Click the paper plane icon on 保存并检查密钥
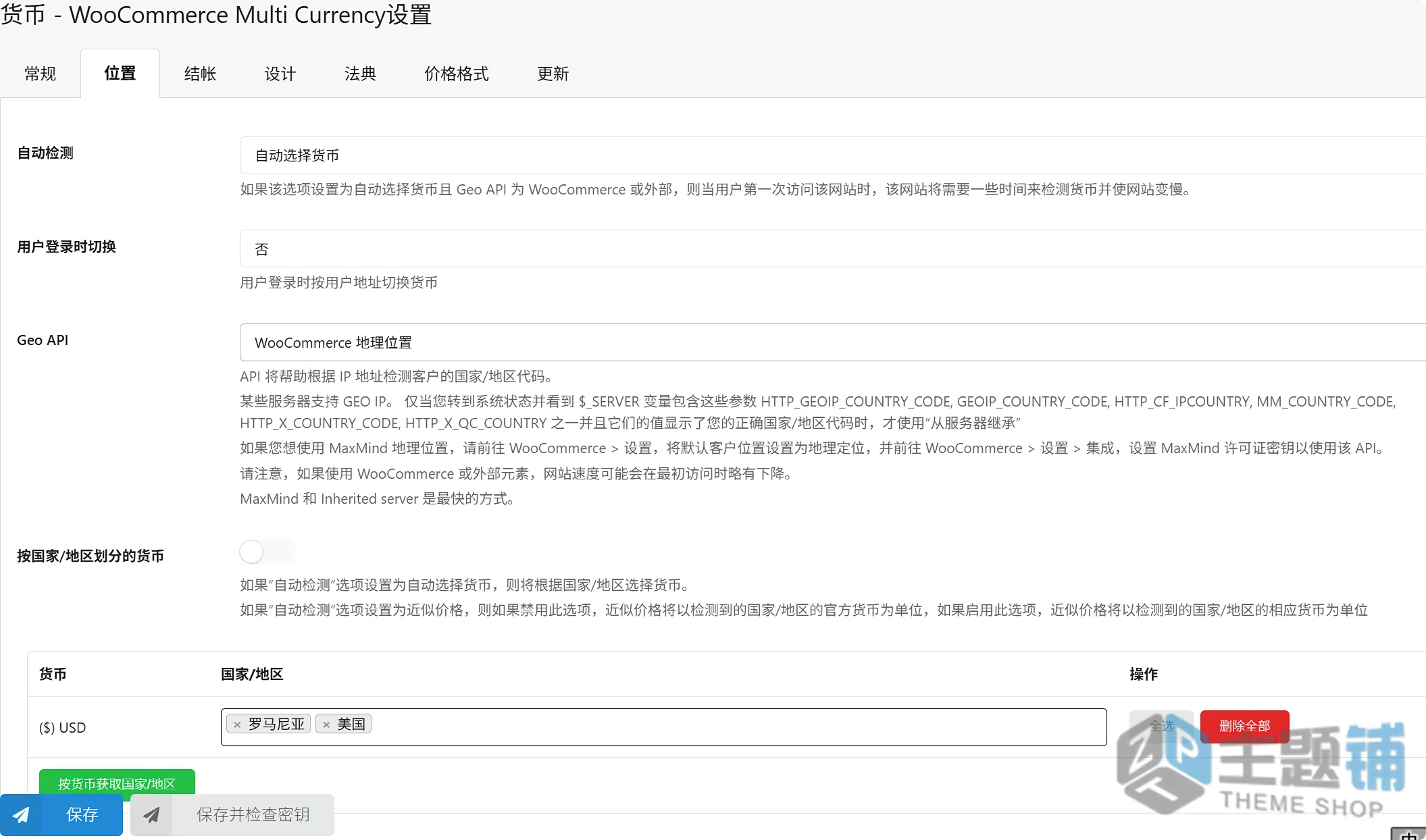Image resolution: width=1426 pixels, height=840 pixels. 152,815
